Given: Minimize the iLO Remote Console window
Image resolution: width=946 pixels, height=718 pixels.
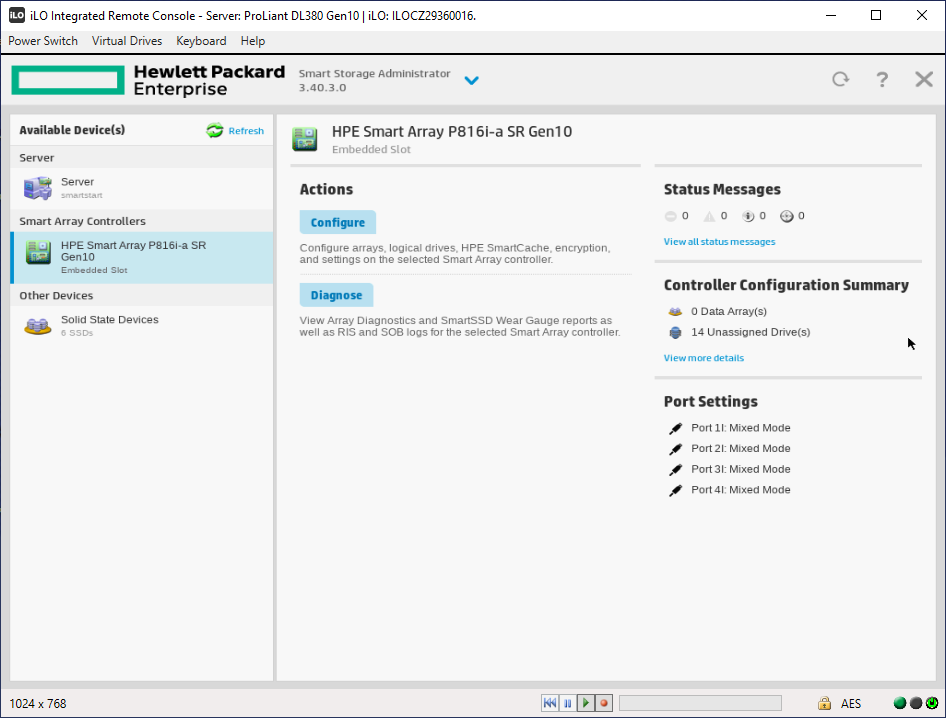Looking at the screenshot, I should point(831,16).
